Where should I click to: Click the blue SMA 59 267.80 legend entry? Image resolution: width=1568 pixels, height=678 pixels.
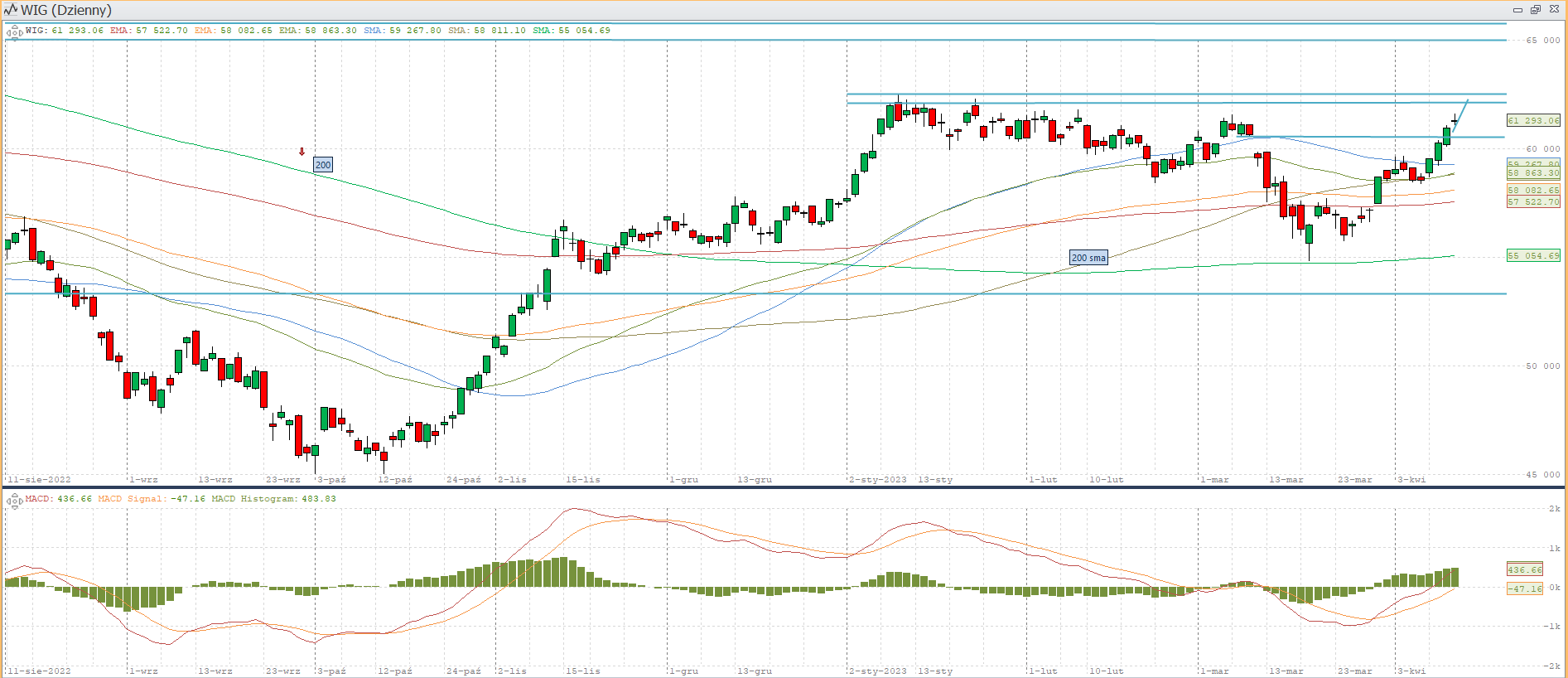403,31
